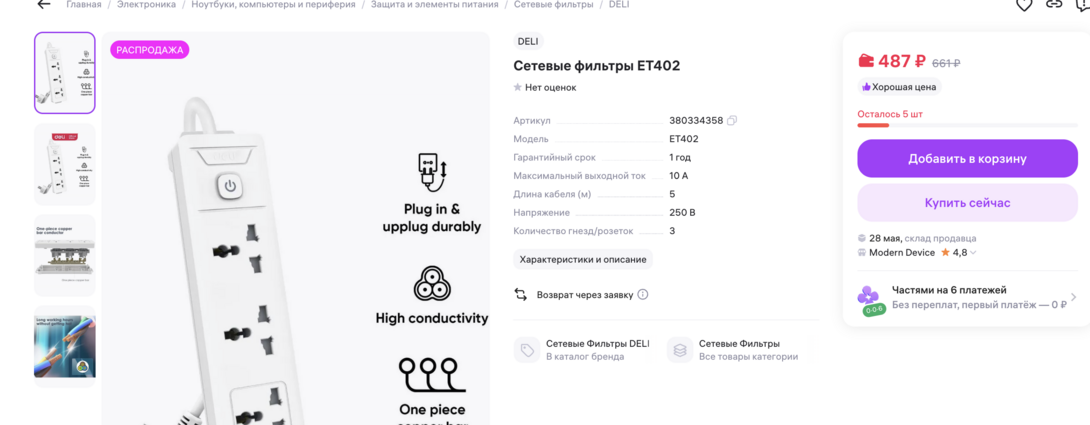
Task: Select fourth thumbnail with wires
Action: click(65, 346)
